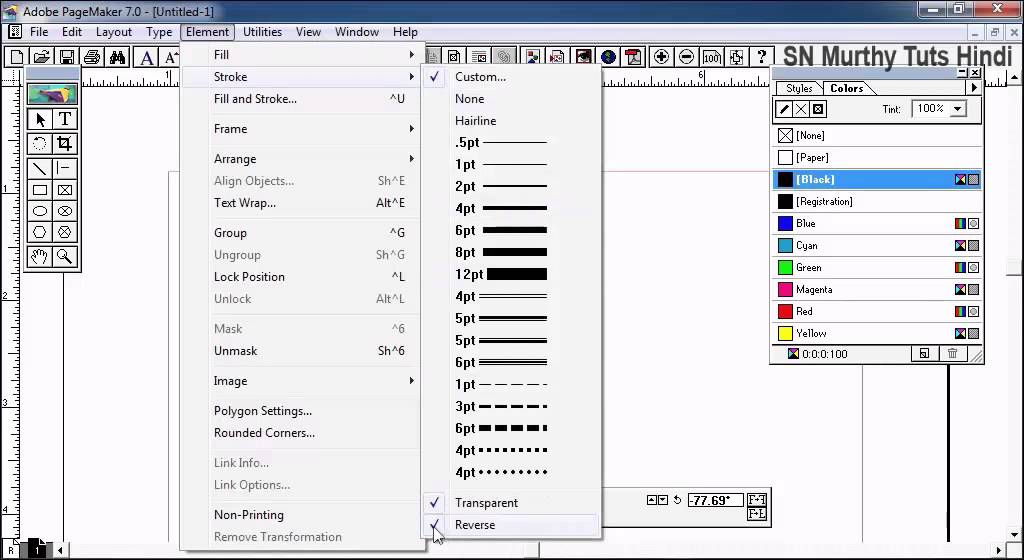The height and width of the screenshot is (560, 1024).
Task: Click the new color button in Colors palette
Action: coord(924,354)
